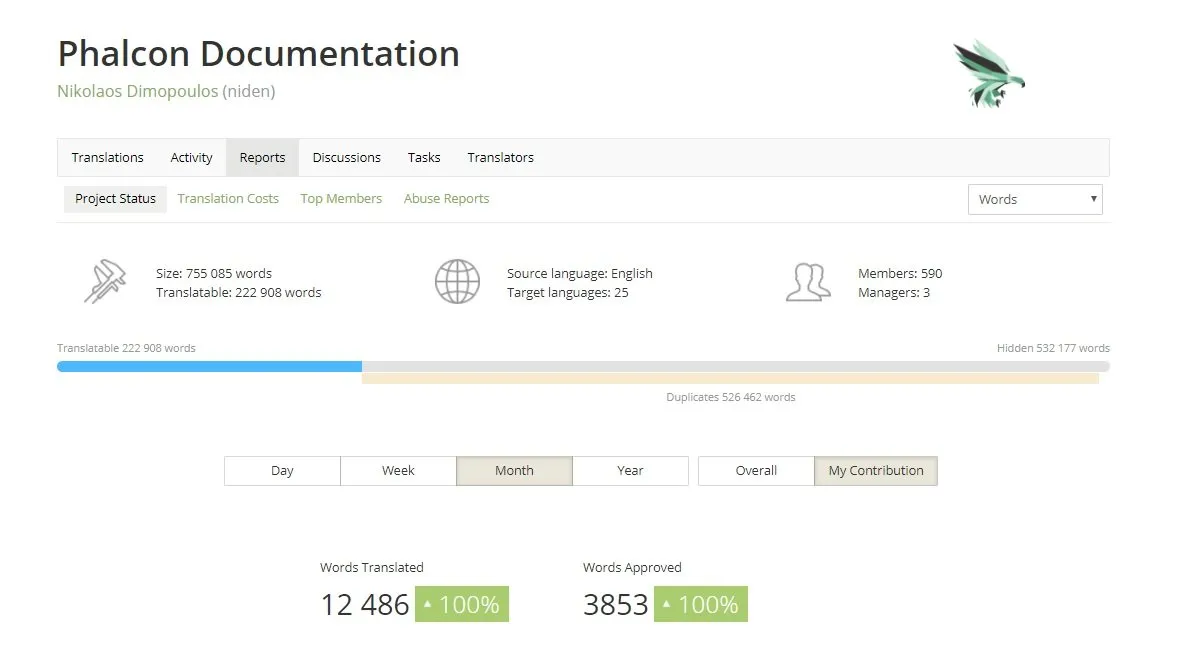
Task: Open the Words unit dropdown
Action: tap(1035, 200)
